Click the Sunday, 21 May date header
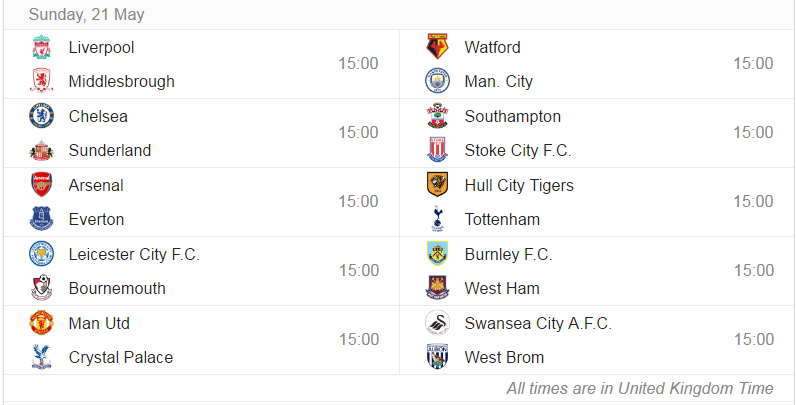The width and height of the screenshot is (796, 405). pyautogui.click(x=86, y=14)
